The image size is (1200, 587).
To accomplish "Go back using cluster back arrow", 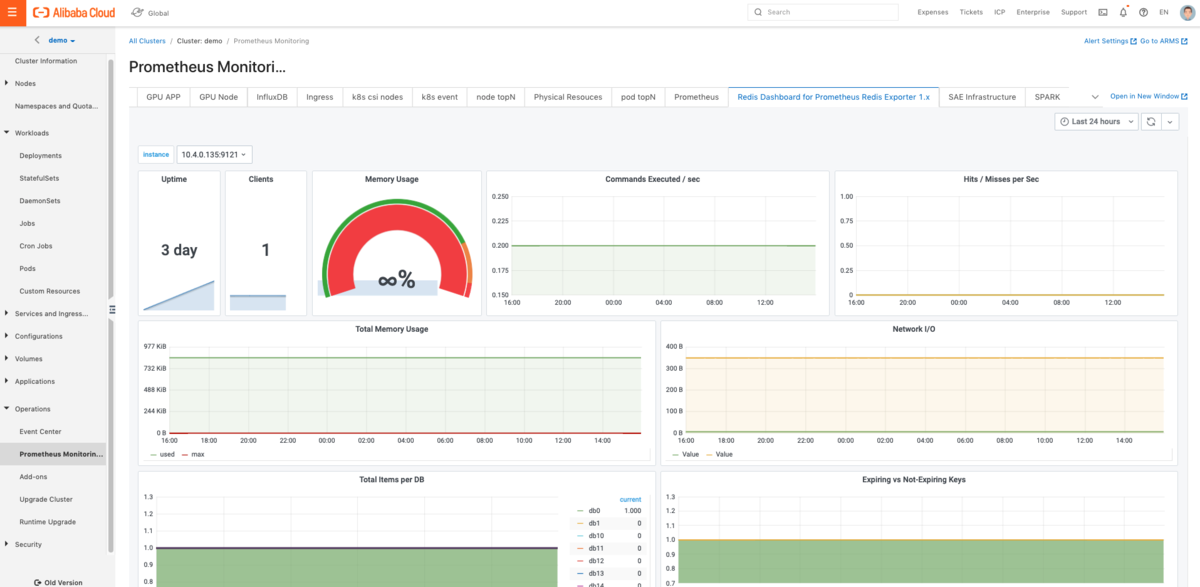I will pos(37,40).
